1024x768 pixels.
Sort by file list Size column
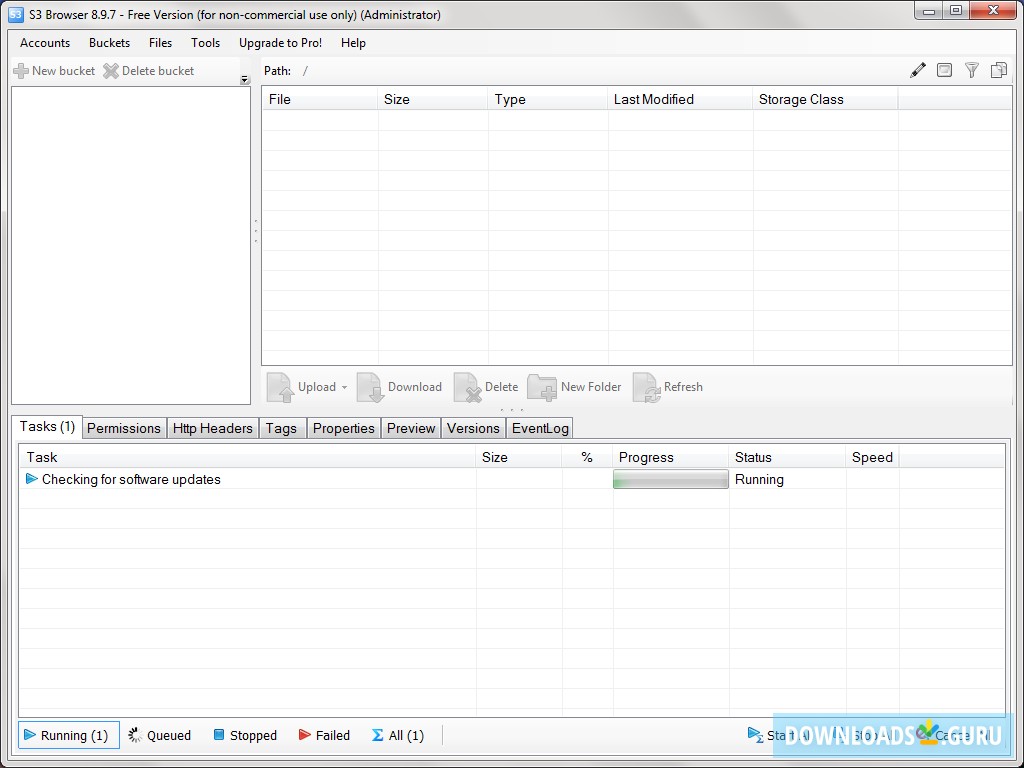pos(432,99)
